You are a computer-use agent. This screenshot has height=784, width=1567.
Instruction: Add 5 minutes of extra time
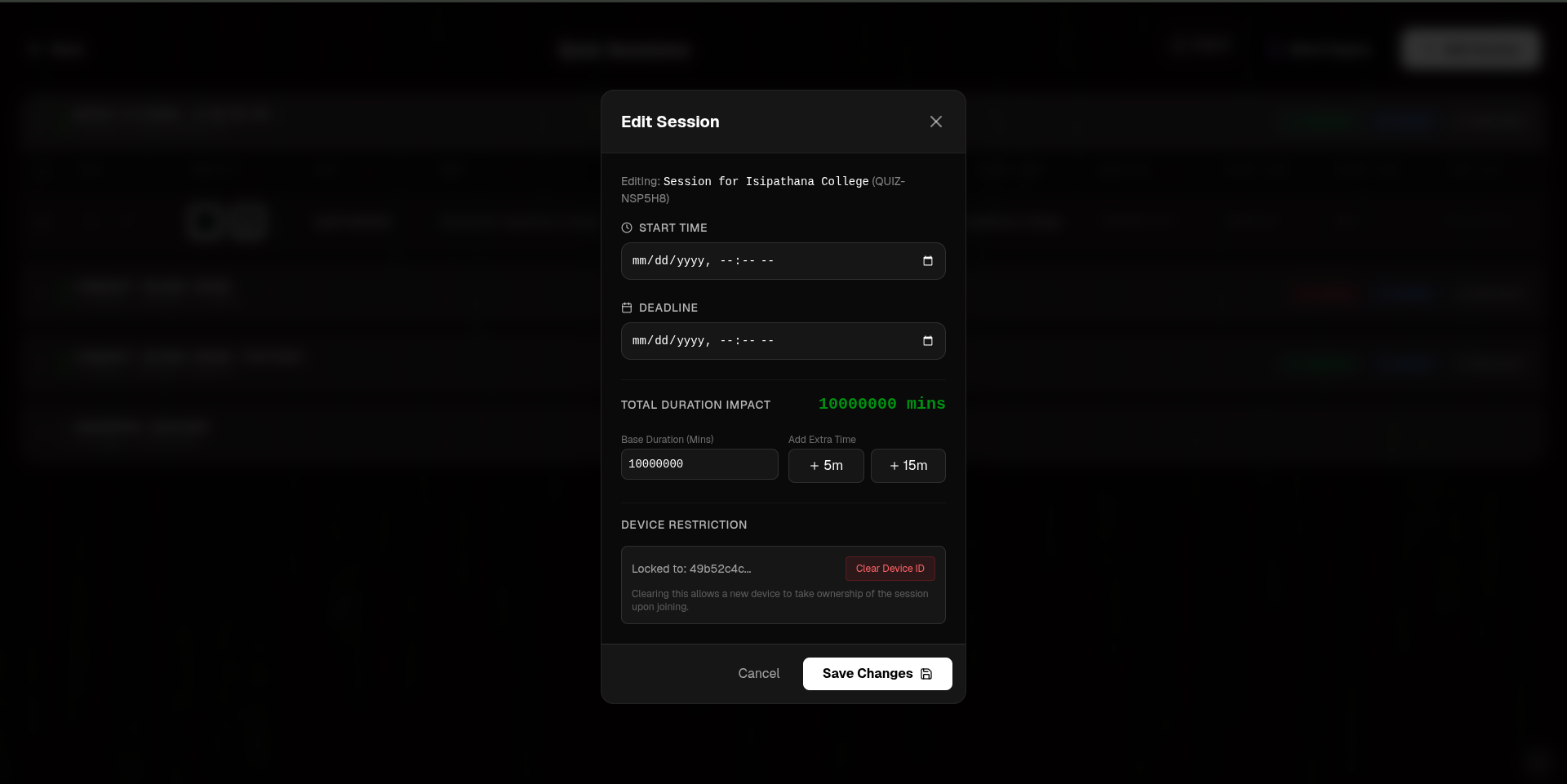pos(825,465)
